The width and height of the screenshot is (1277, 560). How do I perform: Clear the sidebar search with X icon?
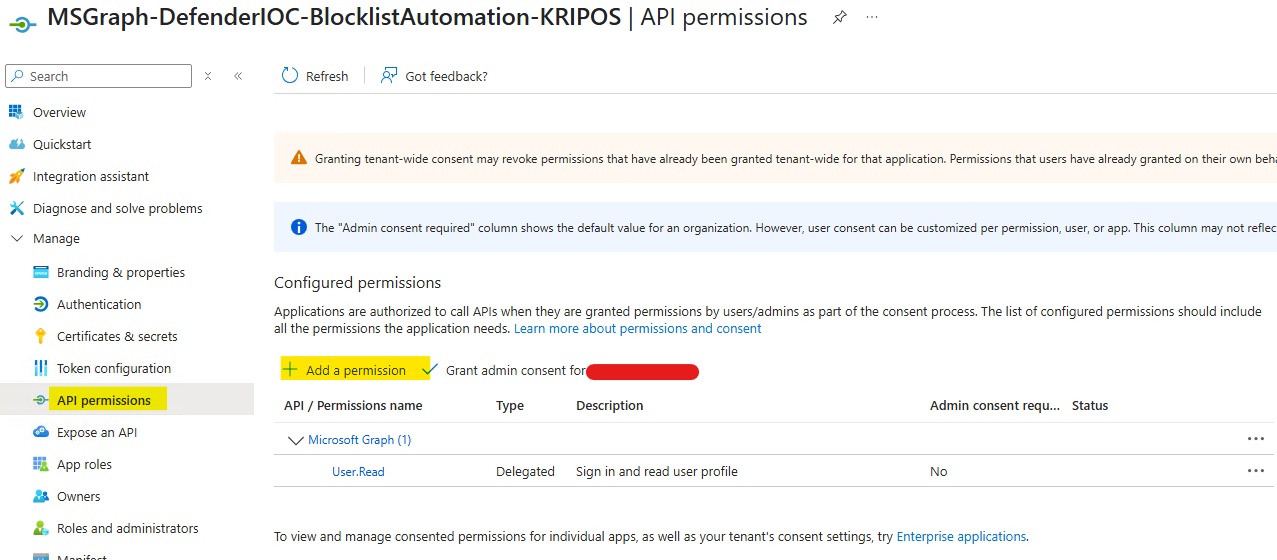(x=208, y=76)
